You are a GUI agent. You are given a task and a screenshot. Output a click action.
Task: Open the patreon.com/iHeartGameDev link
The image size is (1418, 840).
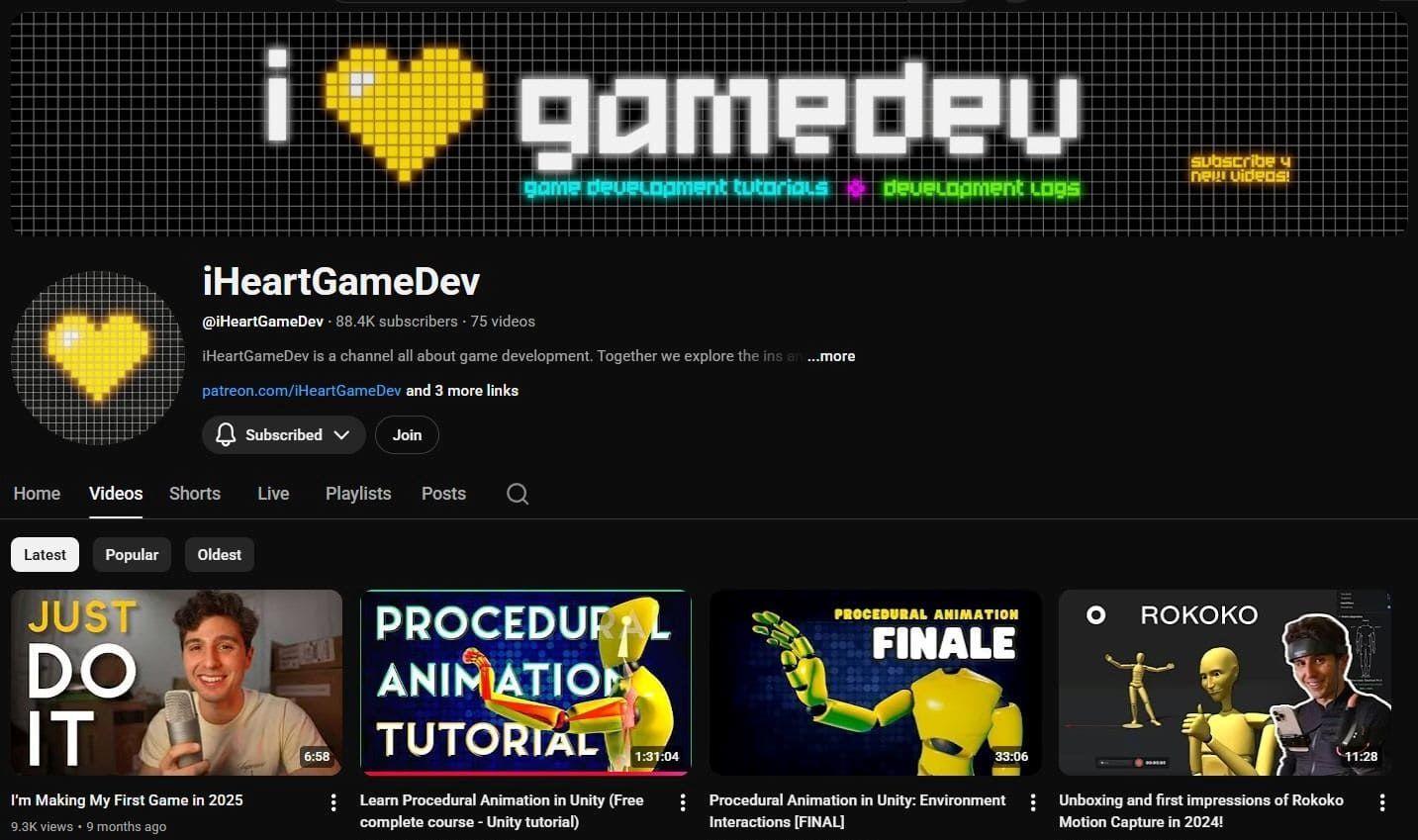[301, 391]
